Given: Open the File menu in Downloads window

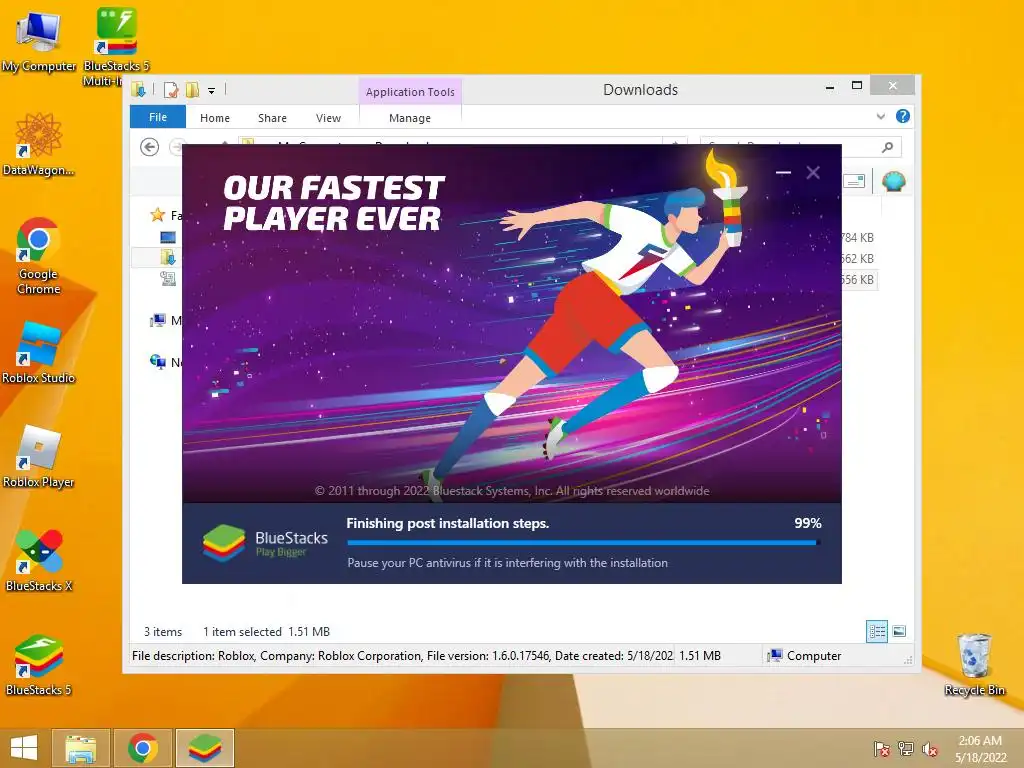Looking at the screenshot, I should (158, 117).
